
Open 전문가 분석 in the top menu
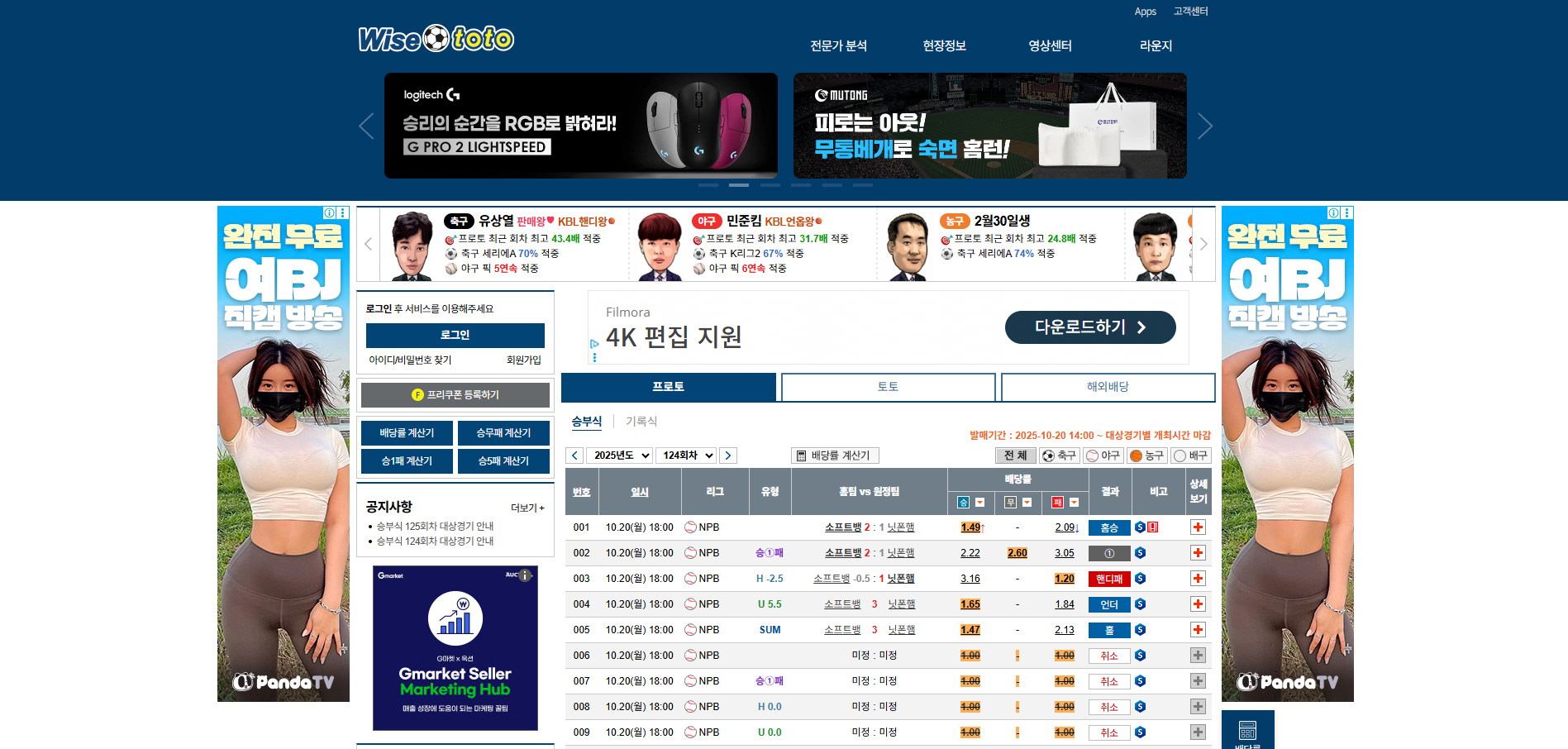pyautogui.click(x=838, y=46)
